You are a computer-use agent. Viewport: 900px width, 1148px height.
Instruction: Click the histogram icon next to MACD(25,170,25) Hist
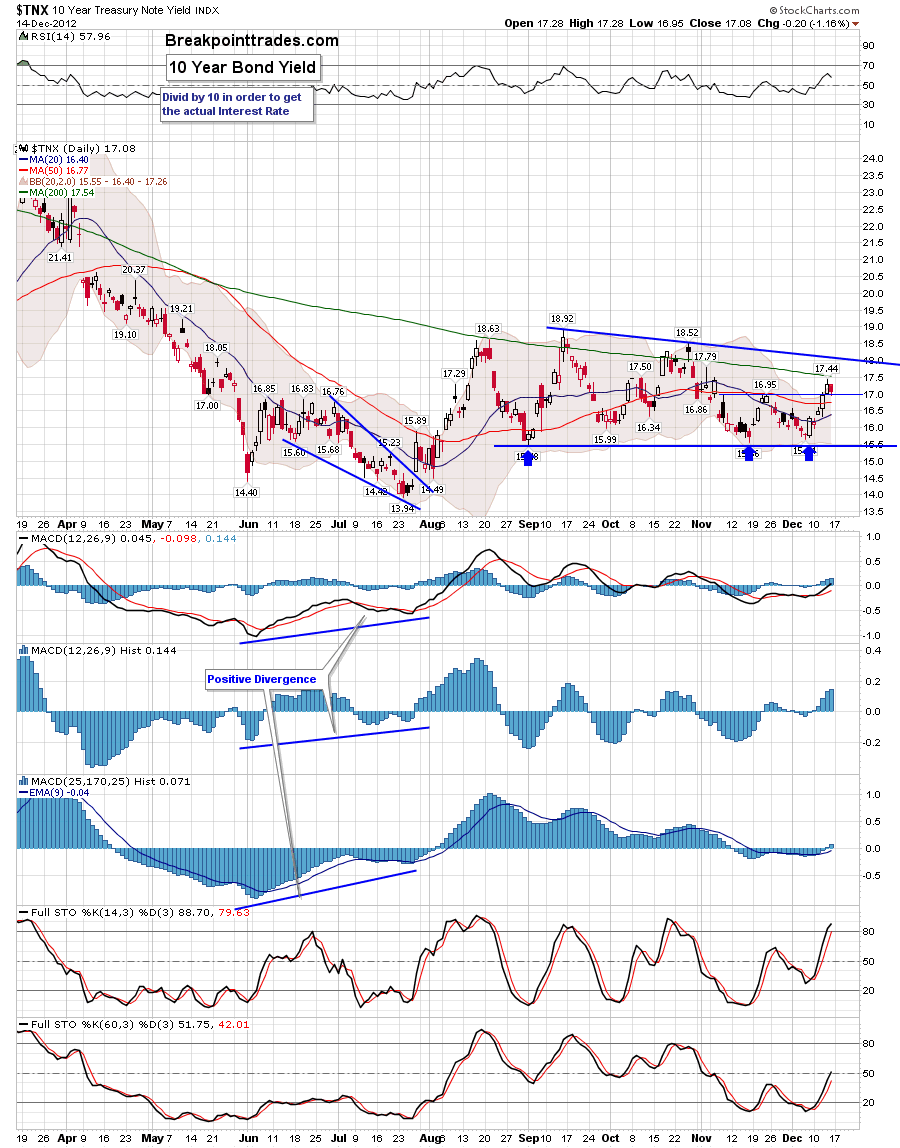23,781
